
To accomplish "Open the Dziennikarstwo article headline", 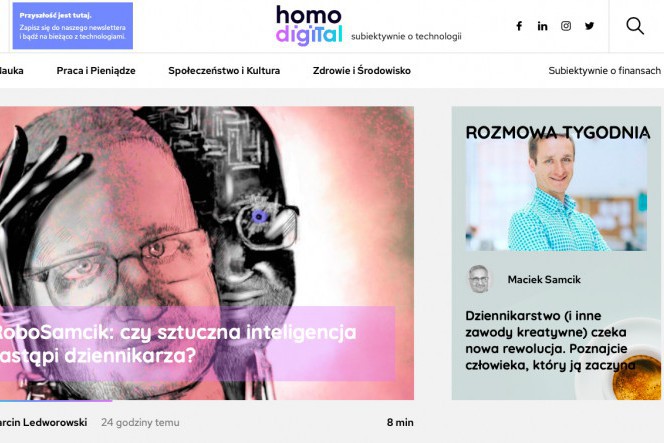I will [550, 340].
